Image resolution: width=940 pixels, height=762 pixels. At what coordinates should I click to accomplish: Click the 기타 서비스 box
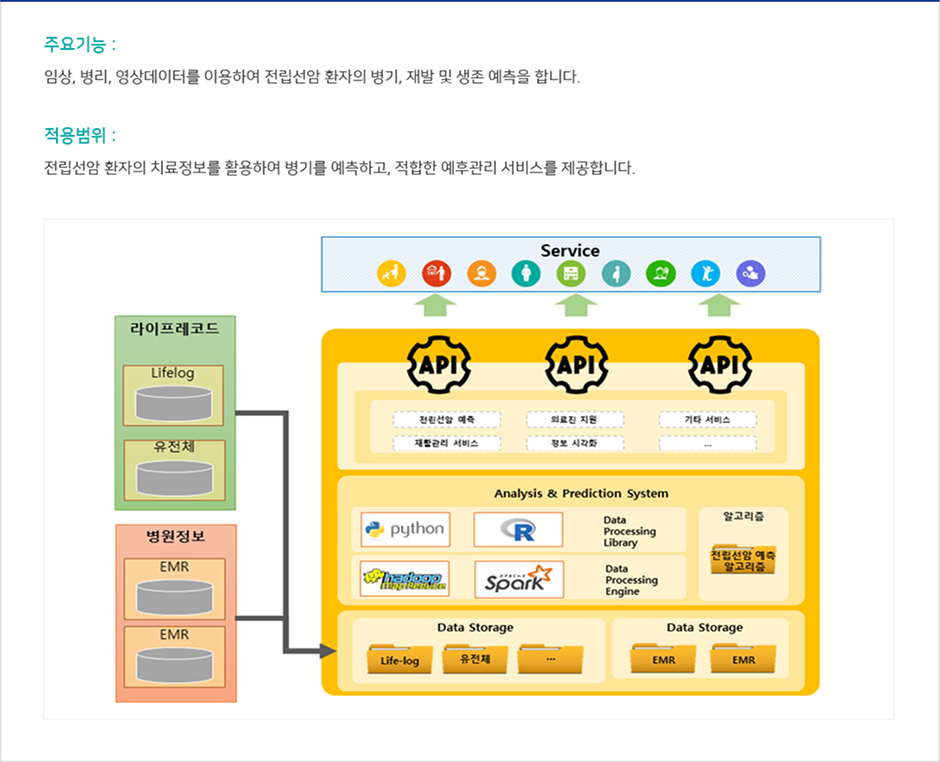pos(707,419)
